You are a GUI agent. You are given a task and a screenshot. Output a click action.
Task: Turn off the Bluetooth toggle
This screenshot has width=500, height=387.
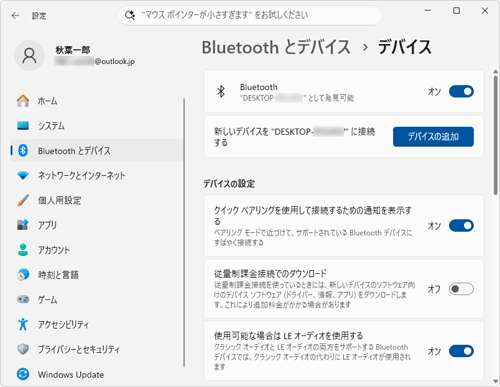461,91
